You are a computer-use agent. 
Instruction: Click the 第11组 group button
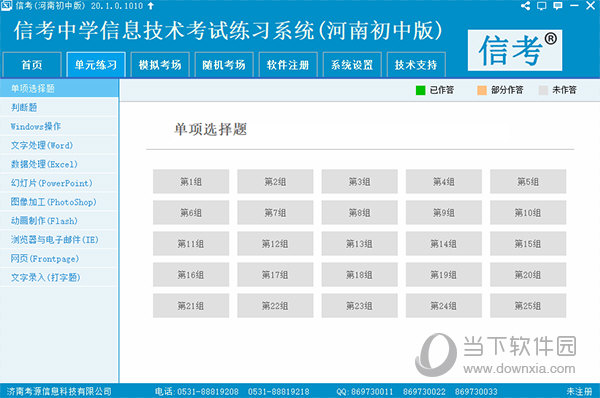[191, 243]
